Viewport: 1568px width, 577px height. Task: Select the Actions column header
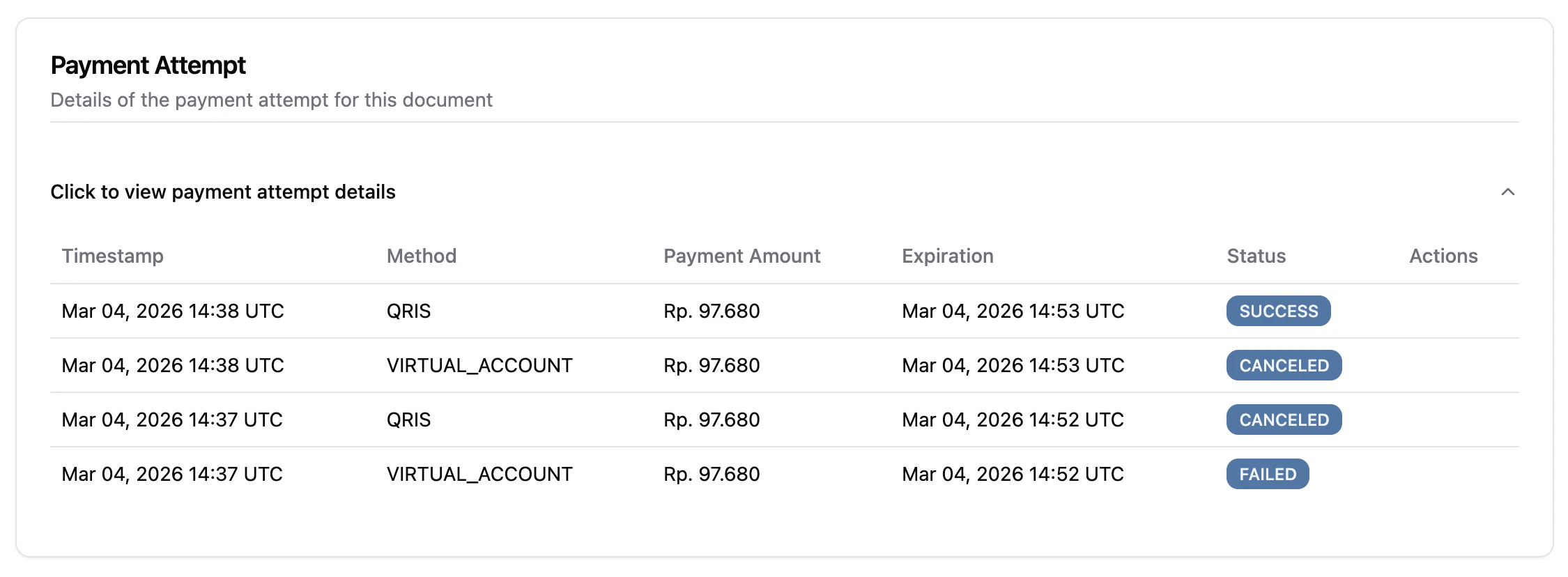1443,256
